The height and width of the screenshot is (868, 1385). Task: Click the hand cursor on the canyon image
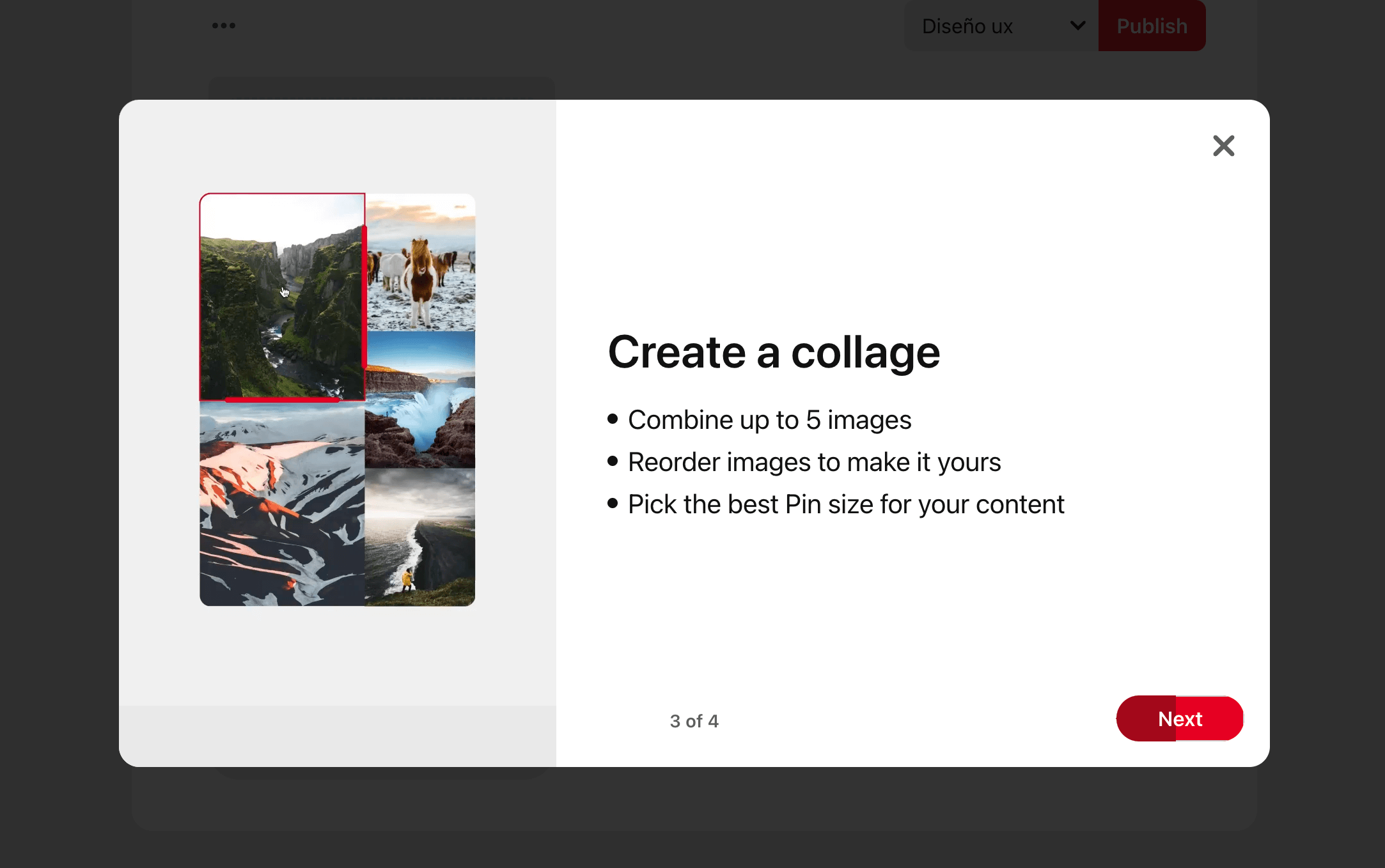pos(285,292)
